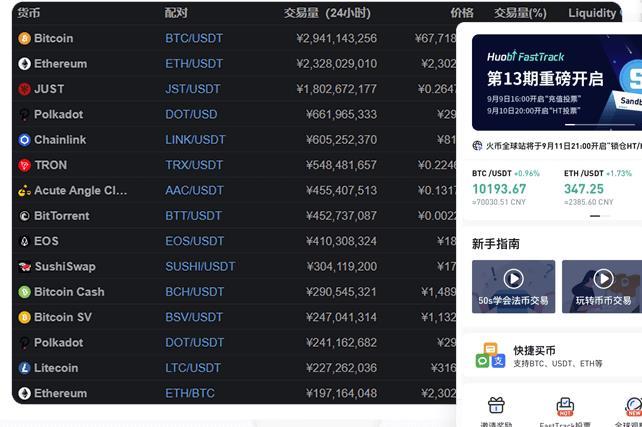Viewport: 642px width, 427px height.
Task: Click the 邀请奖励 gift box icon
Action: [496, 405]
